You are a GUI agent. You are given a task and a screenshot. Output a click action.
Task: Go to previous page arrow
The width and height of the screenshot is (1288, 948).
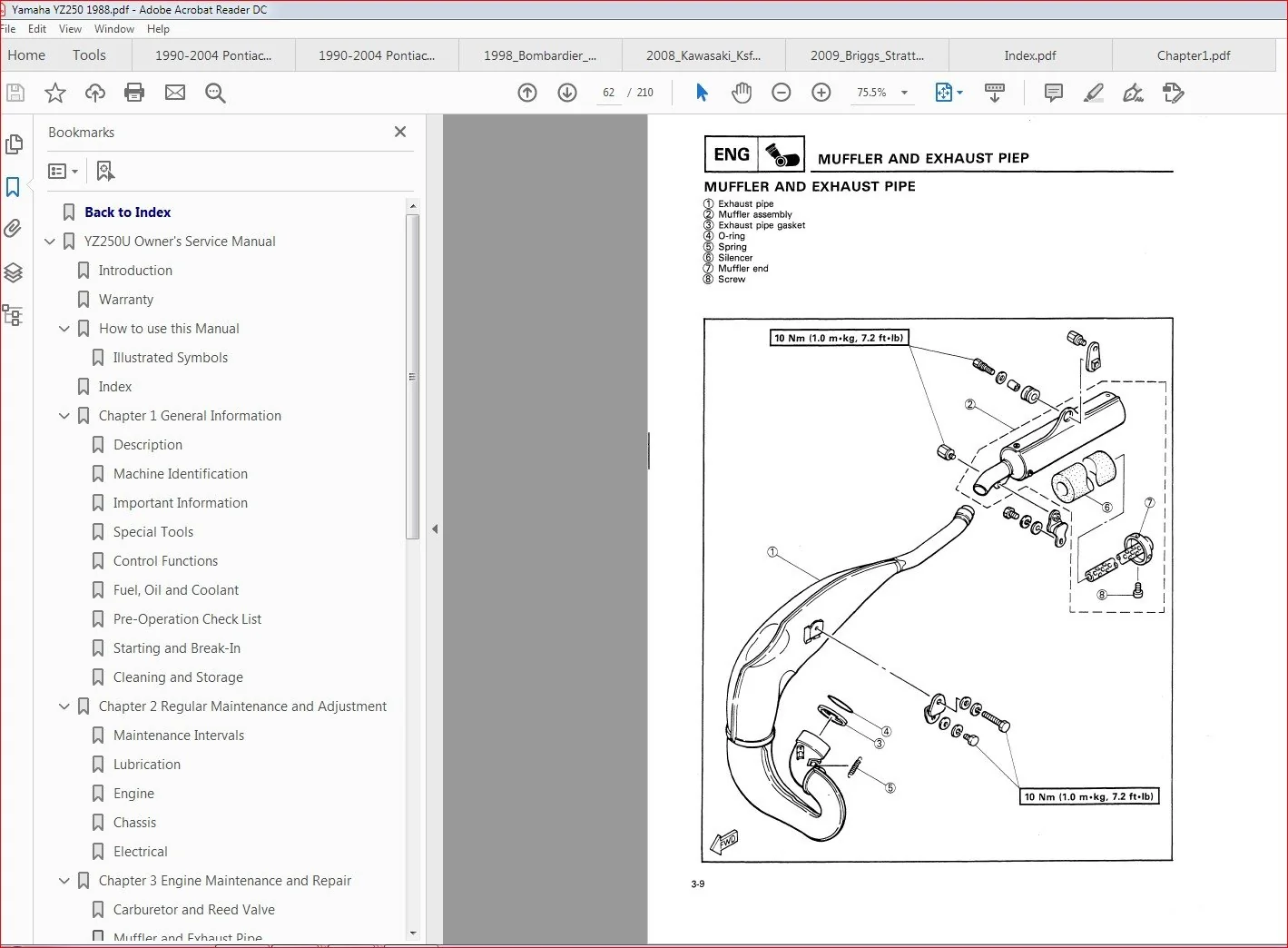527,93
